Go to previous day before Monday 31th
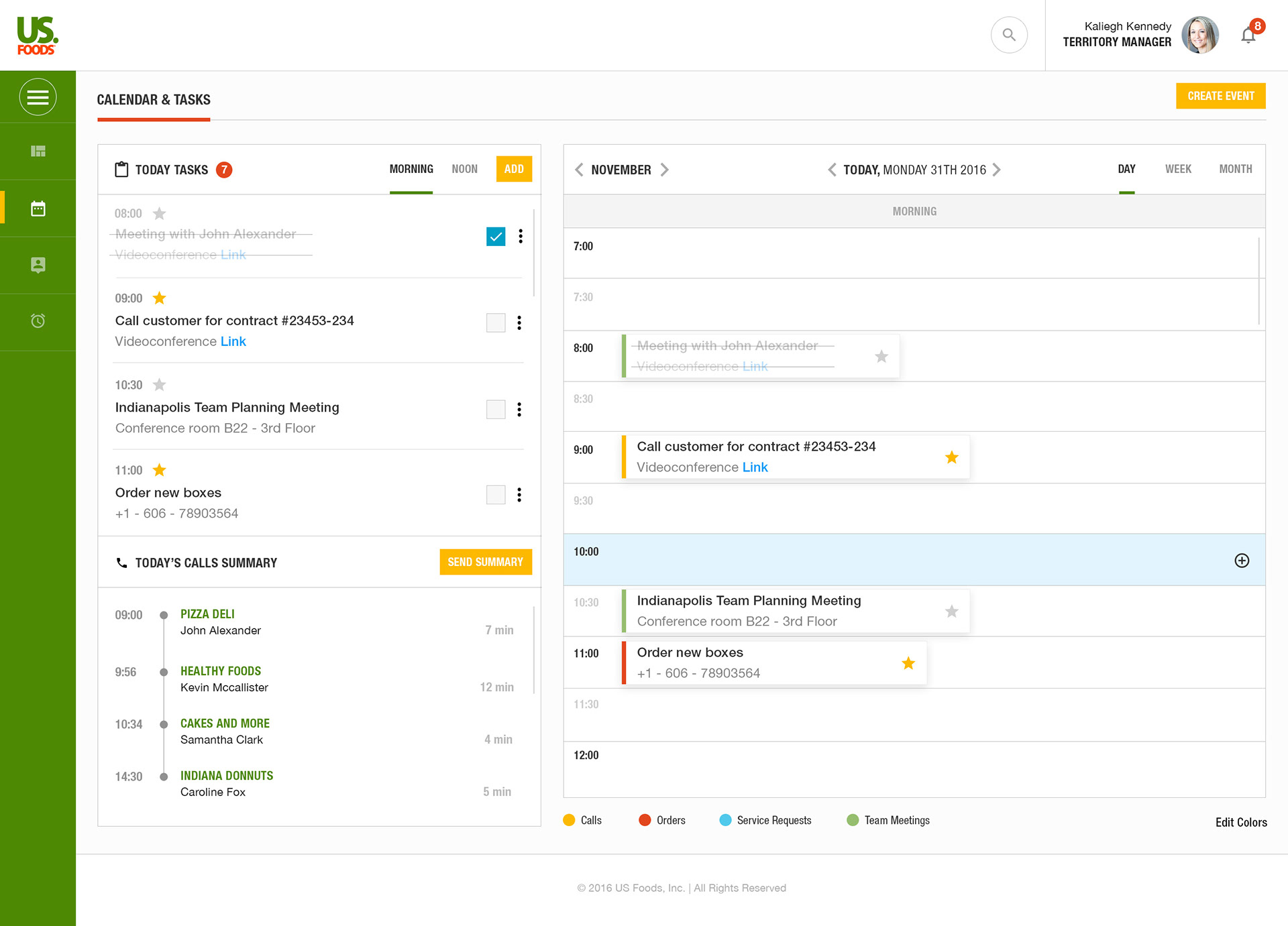 click(x=832, y=170)
